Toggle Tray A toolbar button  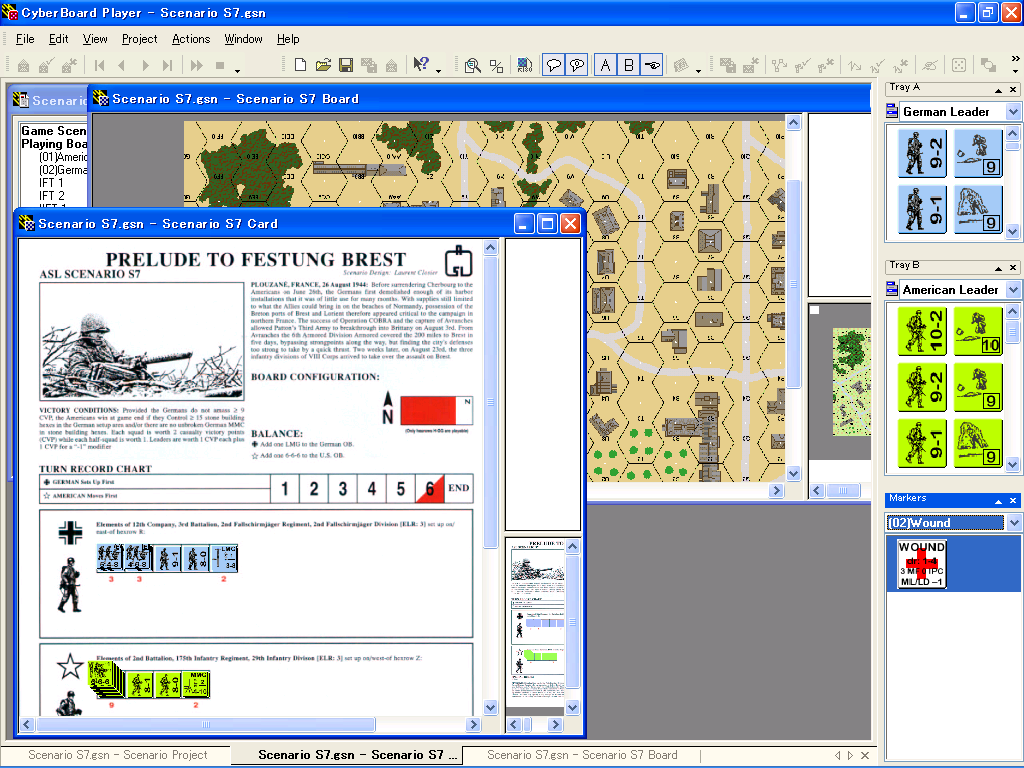[605, 65]
